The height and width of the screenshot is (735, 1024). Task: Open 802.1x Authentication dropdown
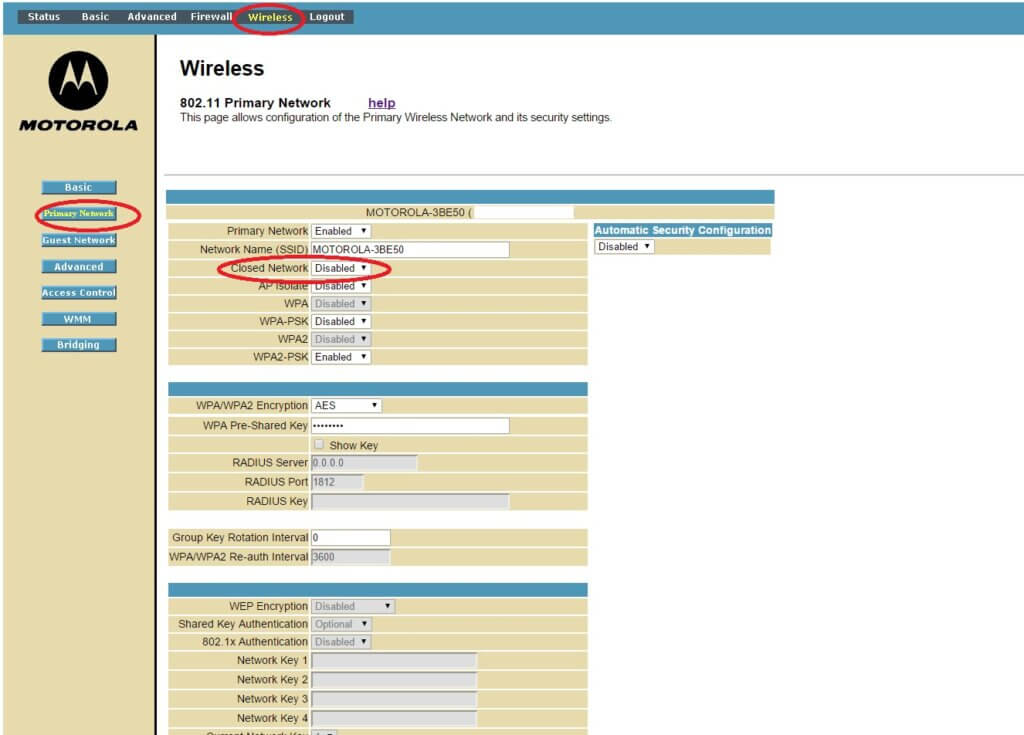pyautogui.click(x=341, y=642)
